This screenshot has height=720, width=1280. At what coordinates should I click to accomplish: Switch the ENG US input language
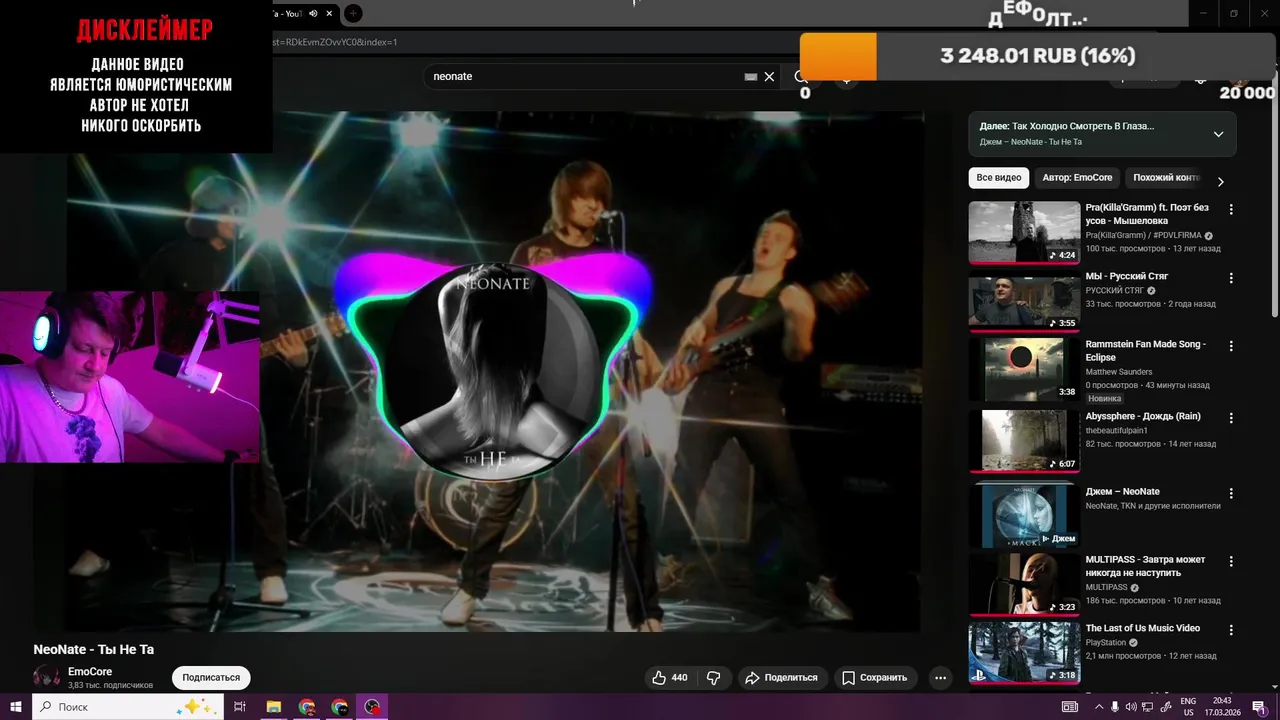[1189, 707]
